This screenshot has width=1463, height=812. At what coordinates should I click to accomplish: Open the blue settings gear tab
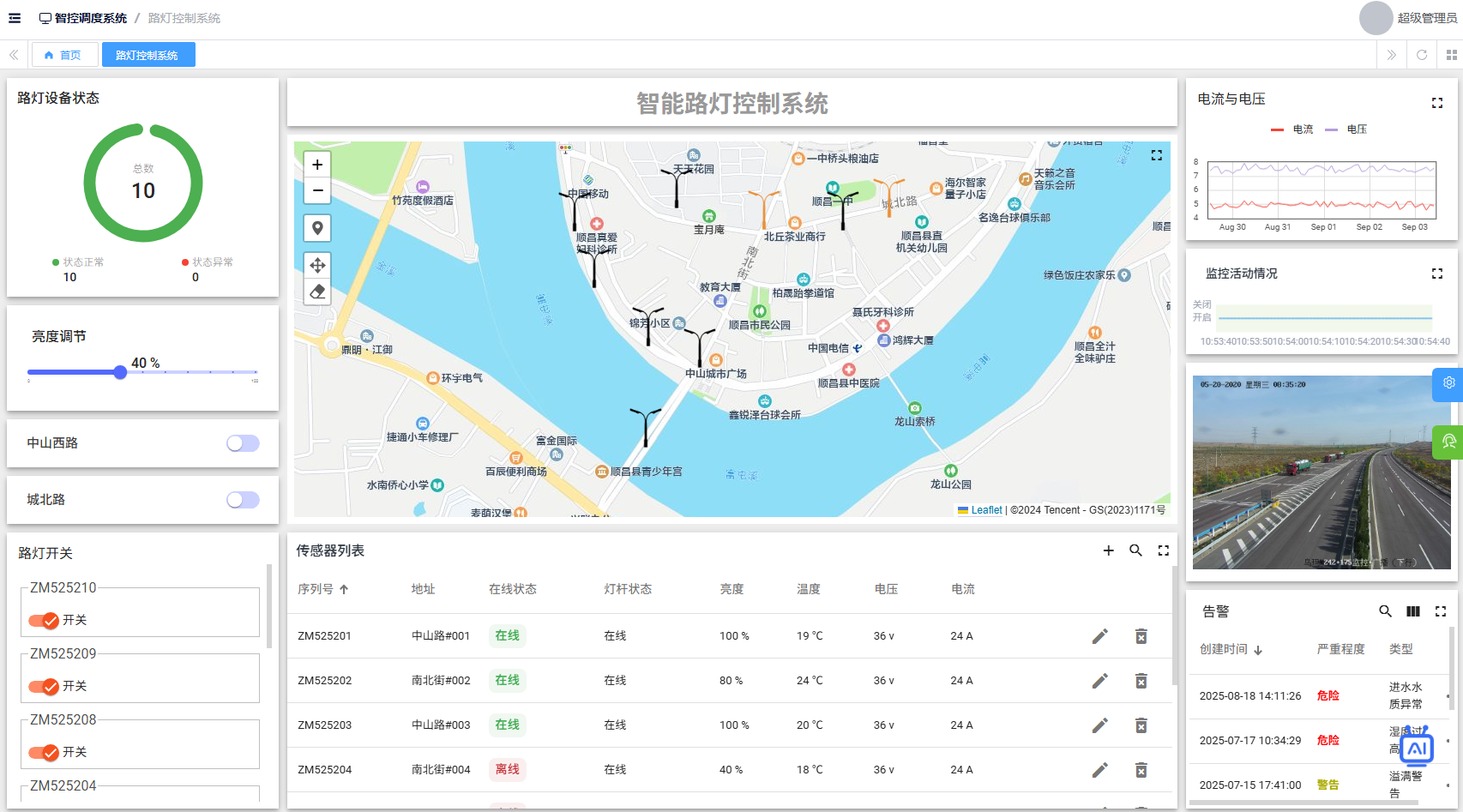click(1448, 384)
